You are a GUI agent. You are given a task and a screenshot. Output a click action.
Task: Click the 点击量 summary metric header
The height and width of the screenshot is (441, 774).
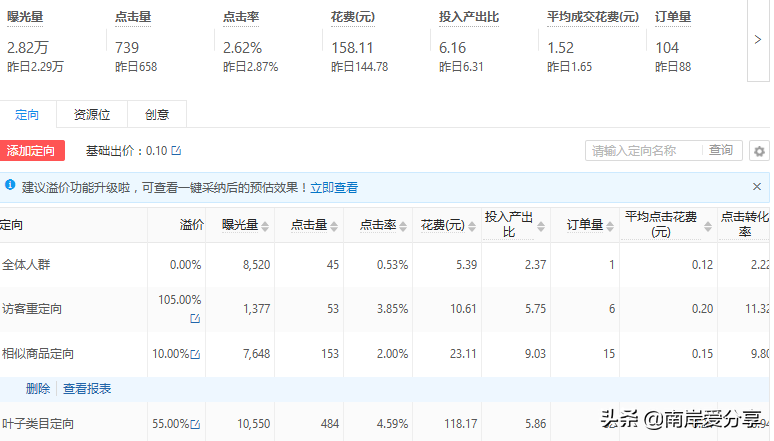[133, 17]
